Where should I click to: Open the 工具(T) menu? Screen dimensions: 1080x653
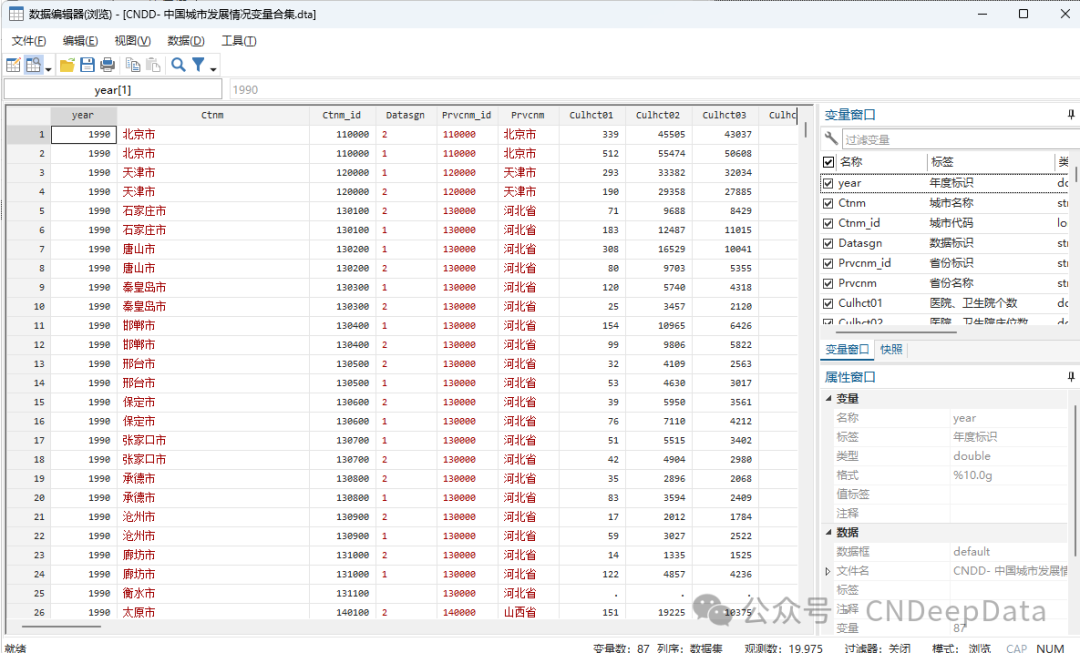click(x=238, y=41)
